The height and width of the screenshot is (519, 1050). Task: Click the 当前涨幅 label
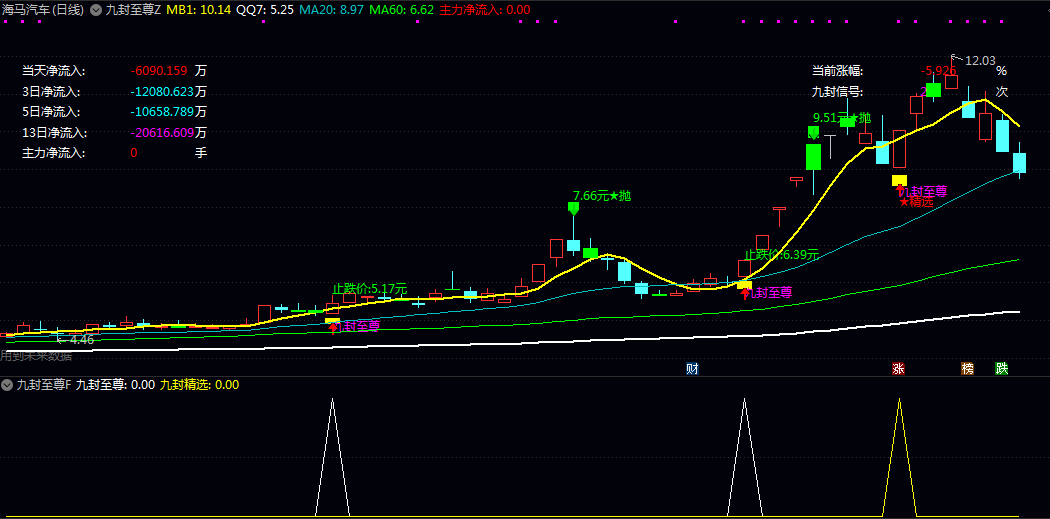coord(837,70)
